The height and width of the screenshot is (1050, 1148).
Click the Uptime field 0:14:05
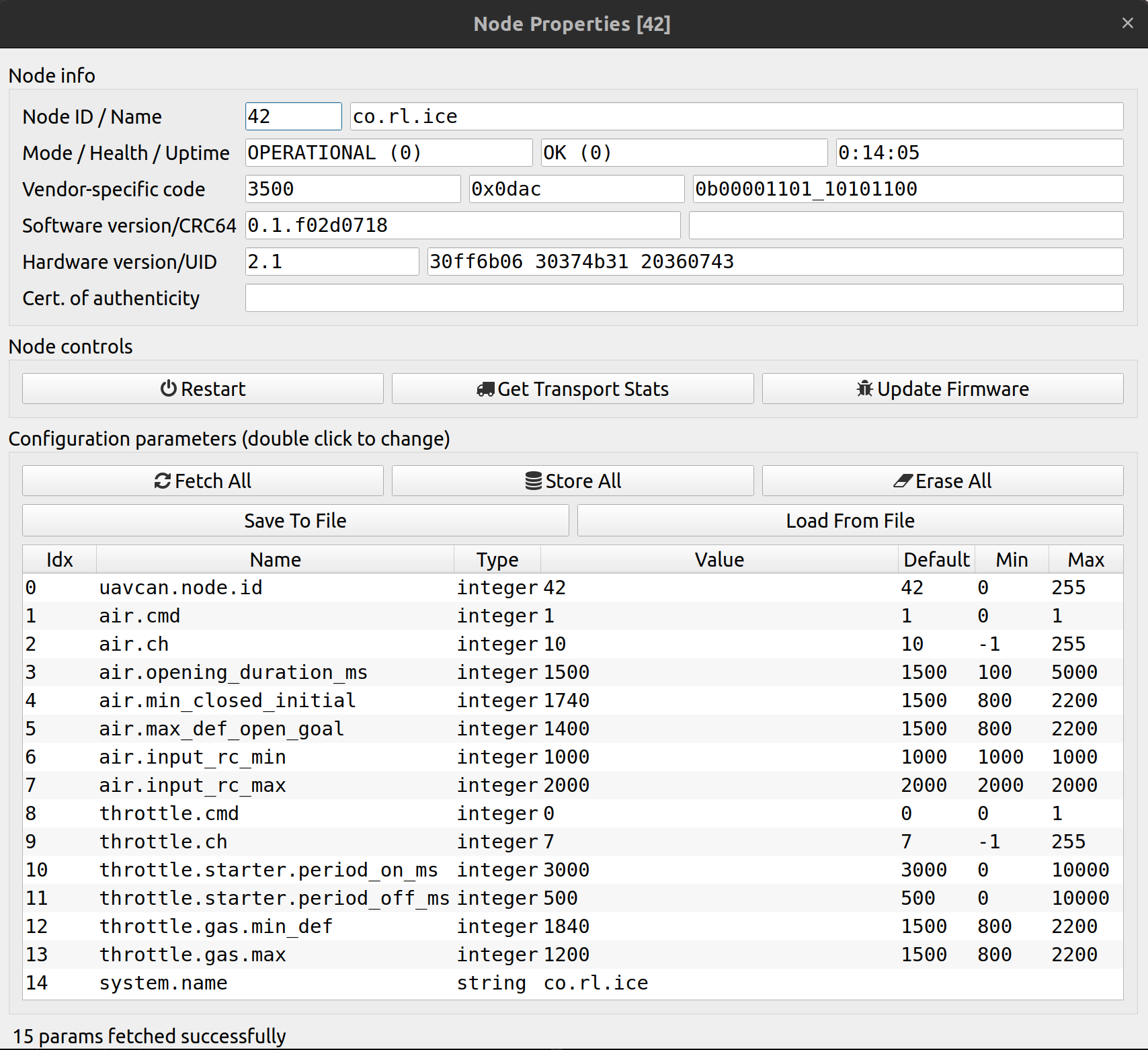coord(979,153)
